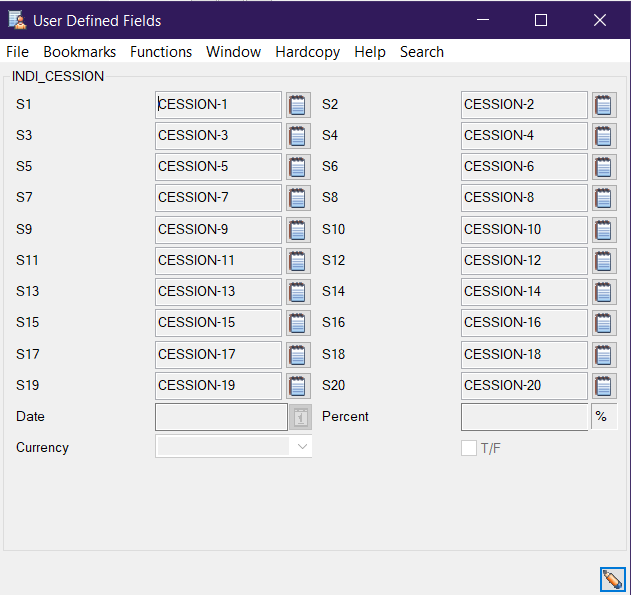Image resolution: width=631 pixels, height=595 pixels.
Task: Open notepad icon next to CESSION-10
Action: [x=604, y=230]
